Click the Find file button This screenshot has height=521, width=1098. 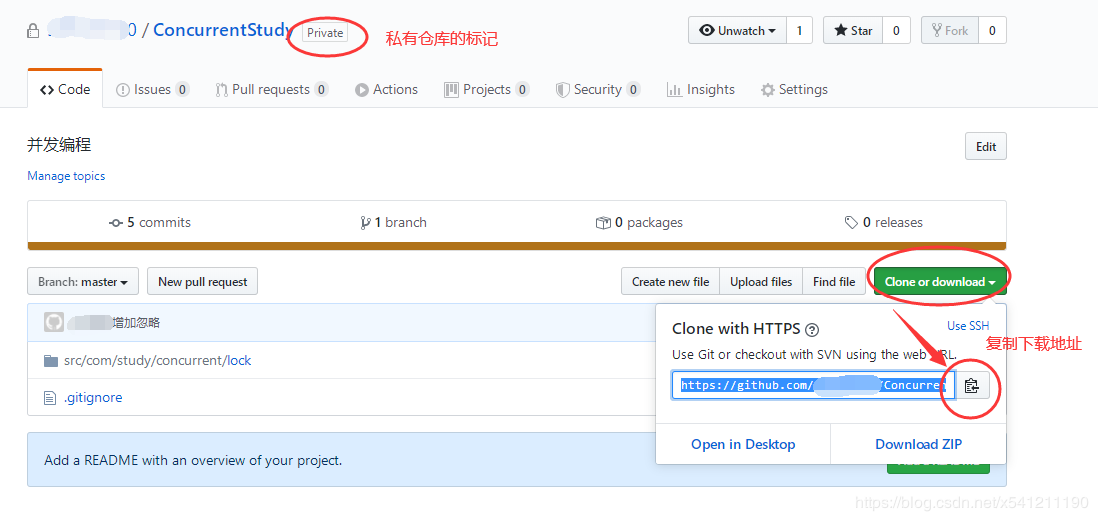(834, 282)
